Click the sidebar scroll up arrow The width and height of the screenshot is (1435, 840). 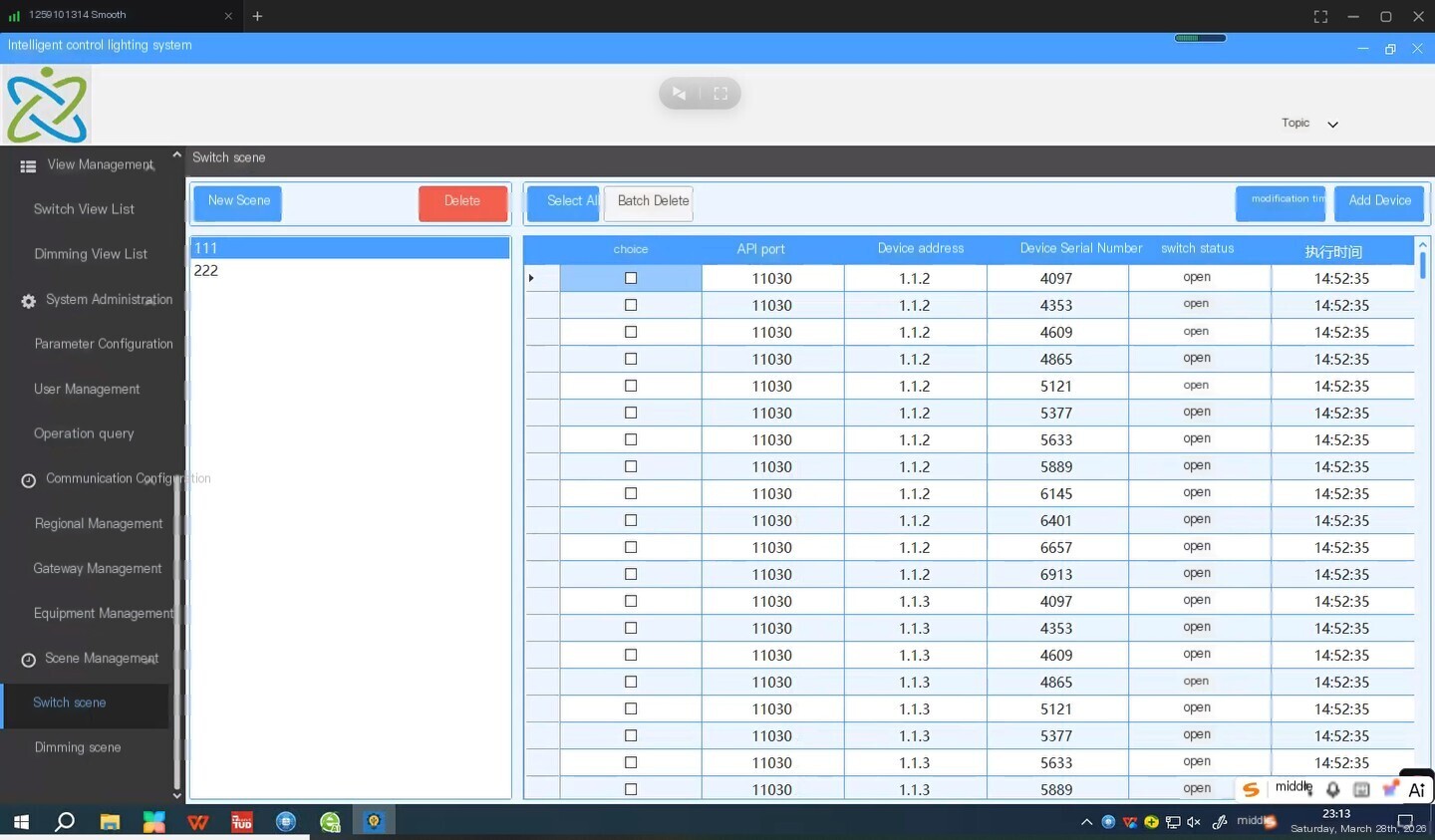176,154
